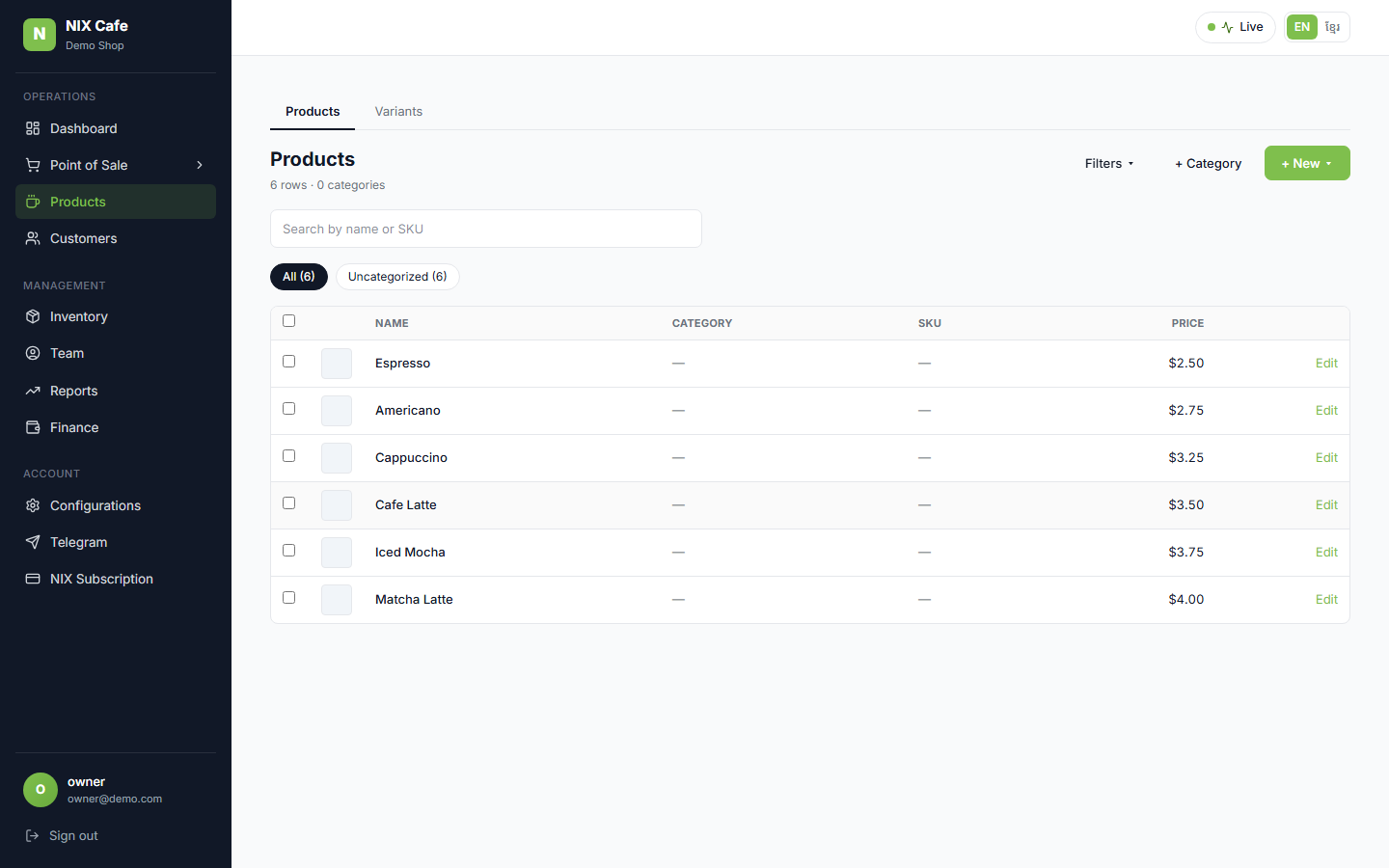Click the Reports trend-line icon
The height and width of the screenshot is (868, 1389).
pos(33,391)
